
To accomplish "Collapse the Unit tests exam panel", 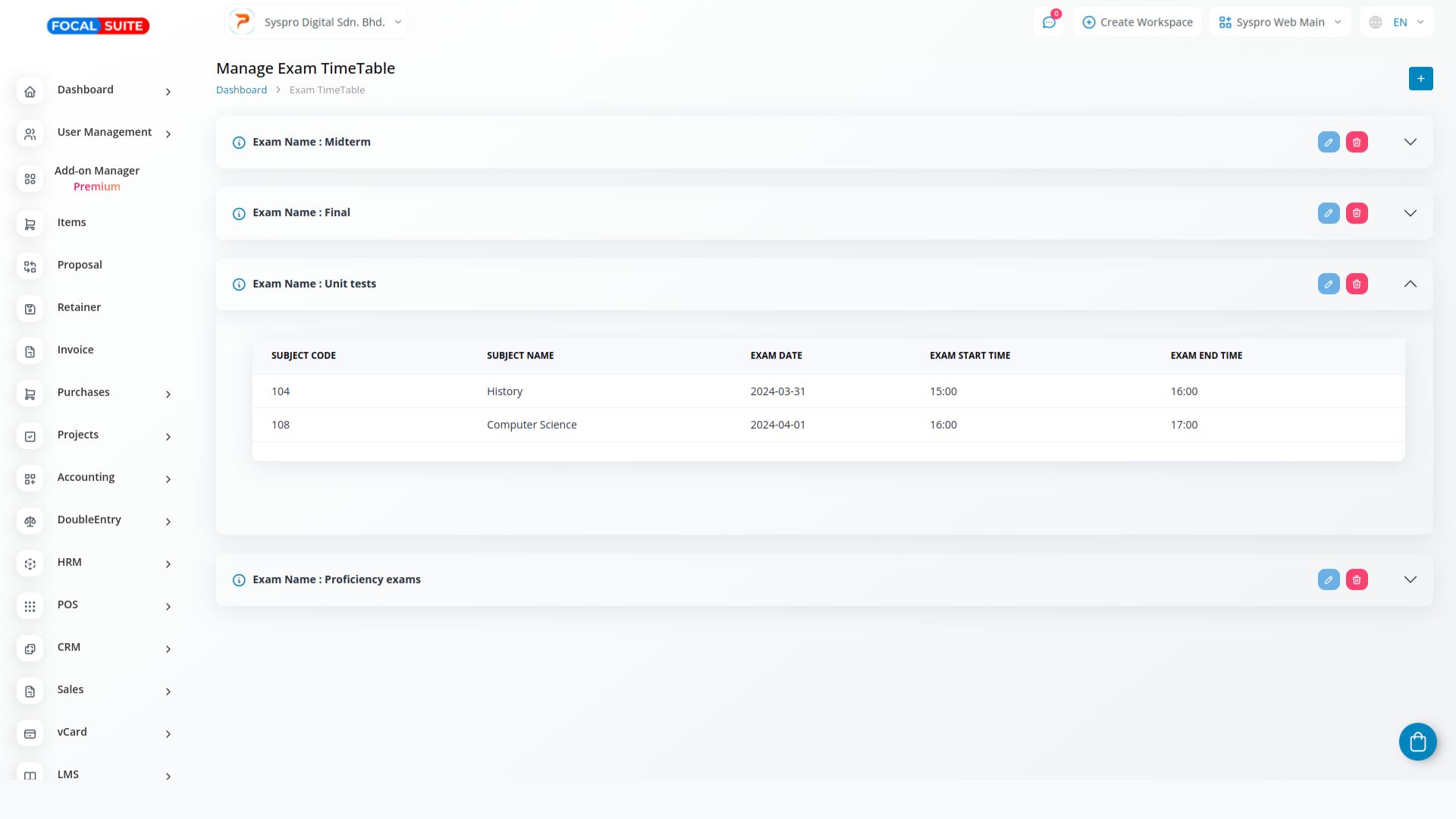I will tap(1410, 284).
